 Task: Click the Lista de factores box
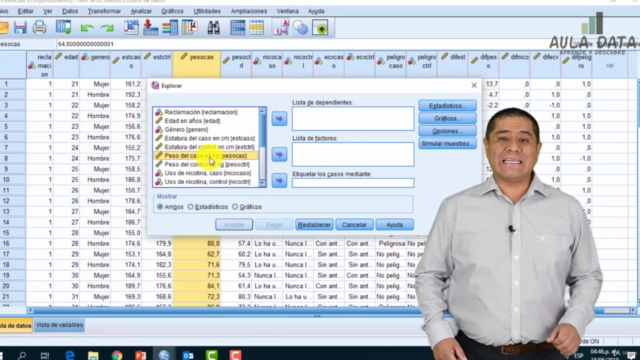pyautogui.click(x=353, y=154)
